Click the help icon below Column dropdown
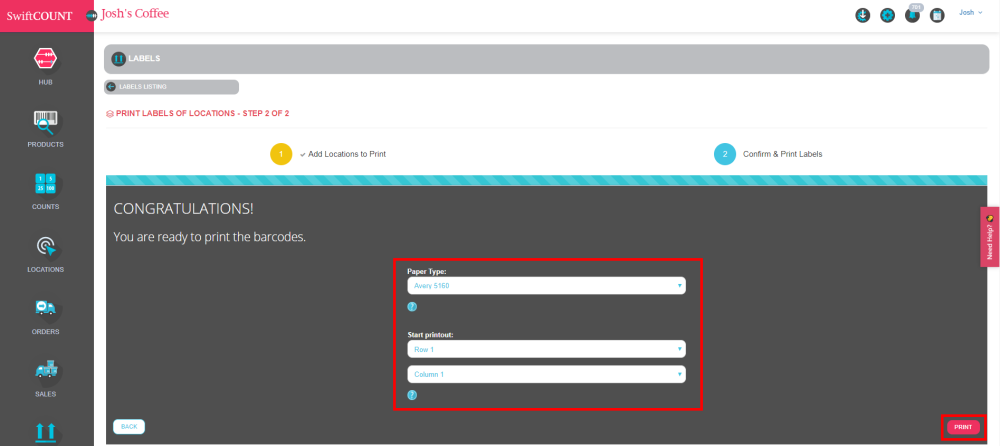The image size is (1000, 446). coord(412,396)
